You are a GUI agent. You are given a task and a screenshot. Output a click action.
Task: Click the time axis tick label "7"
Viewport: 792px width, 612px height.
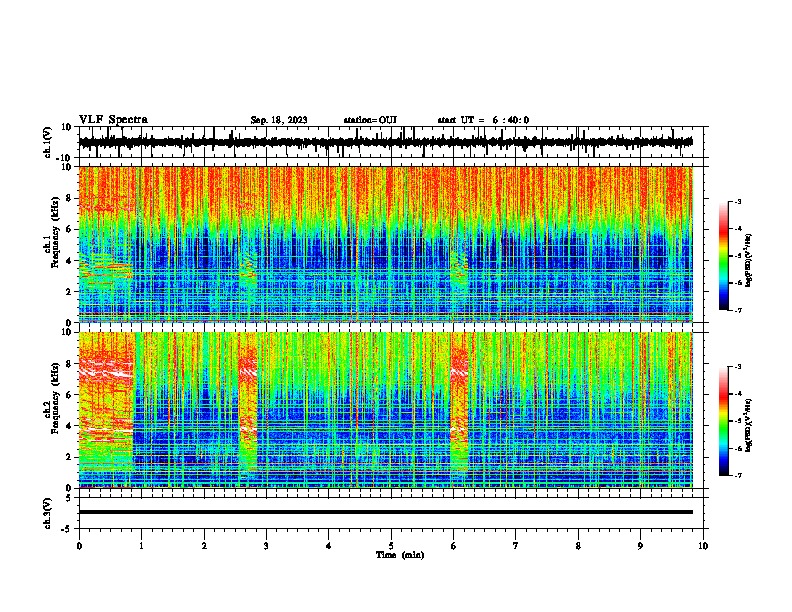pos(516,546)
